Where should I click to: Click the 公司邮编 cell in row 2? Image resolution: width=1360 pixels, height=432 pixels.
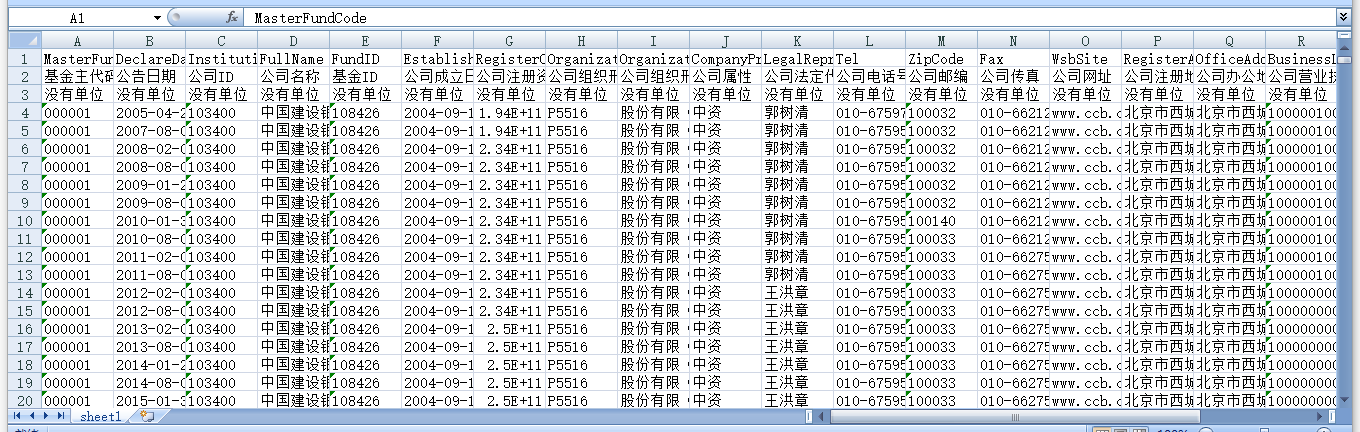tap(941, 77)
